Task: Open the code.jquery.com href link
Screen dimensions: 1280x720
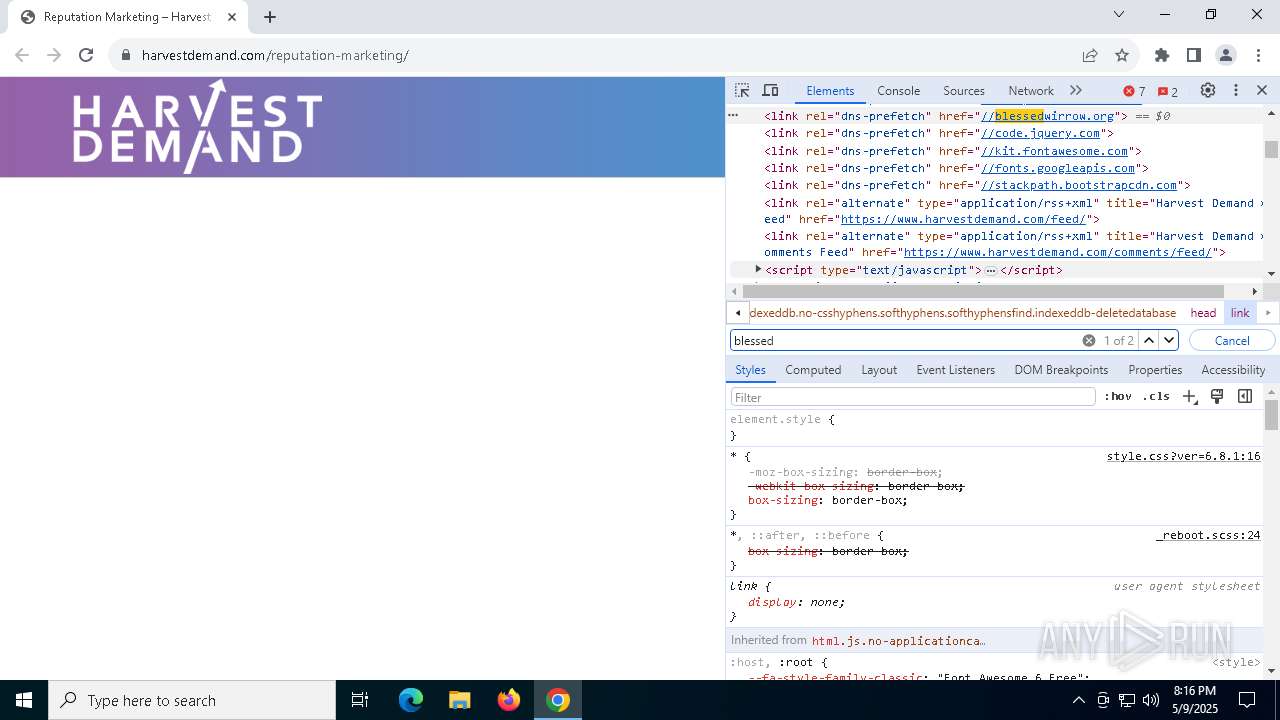Action: click(1040, 133)
